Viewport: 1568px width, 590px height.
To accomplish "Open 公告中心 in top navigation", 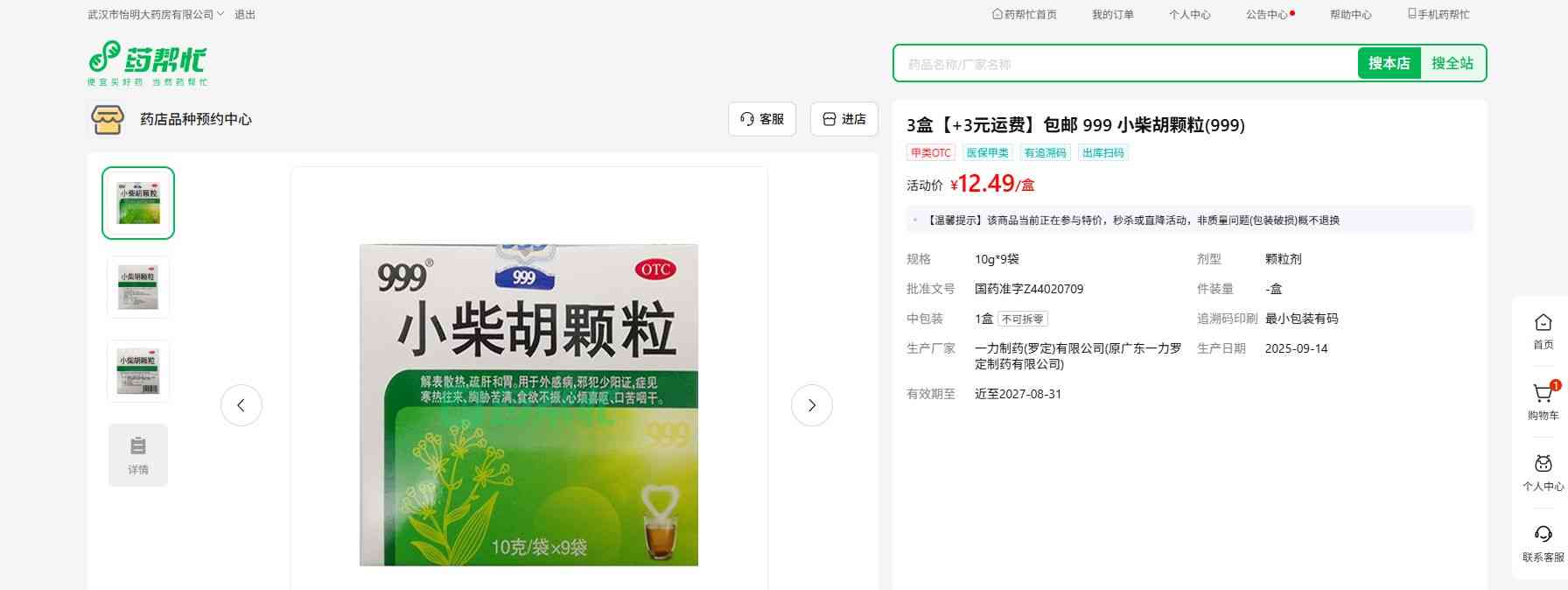I will (1269, 15).
